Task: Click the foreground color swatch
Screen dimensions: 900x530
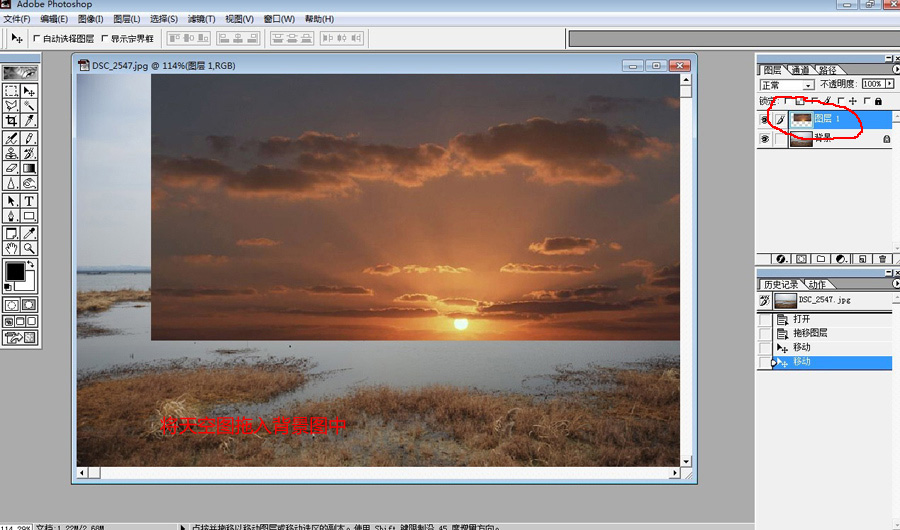Action: point(15,271)
